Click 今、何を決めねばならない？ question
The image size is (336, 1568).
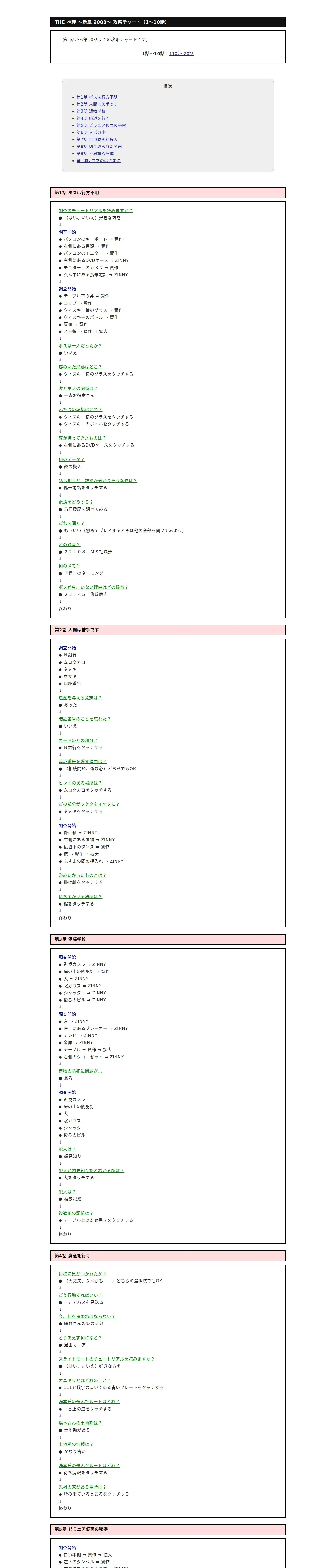coord(87,1317)
